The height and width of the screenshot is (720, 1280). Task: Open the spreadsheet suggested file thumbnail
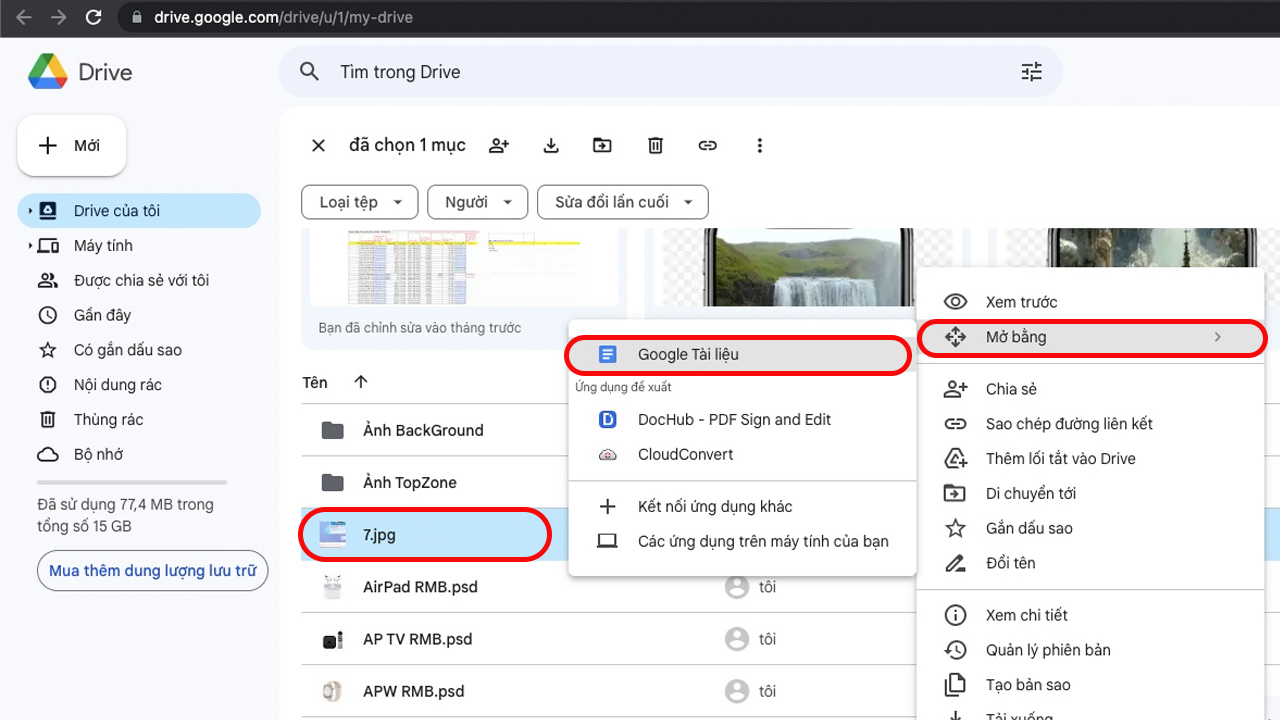[465, 268]
